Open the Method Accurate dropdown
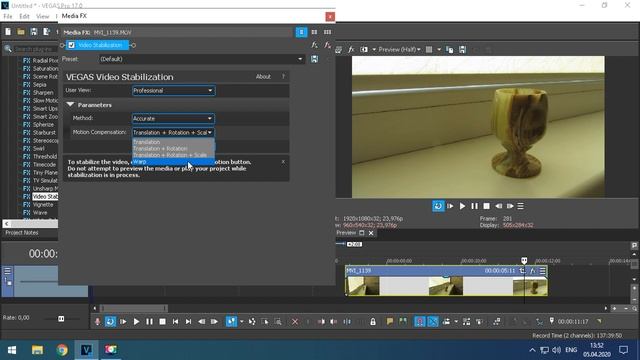640x360 pixels. 173,118
